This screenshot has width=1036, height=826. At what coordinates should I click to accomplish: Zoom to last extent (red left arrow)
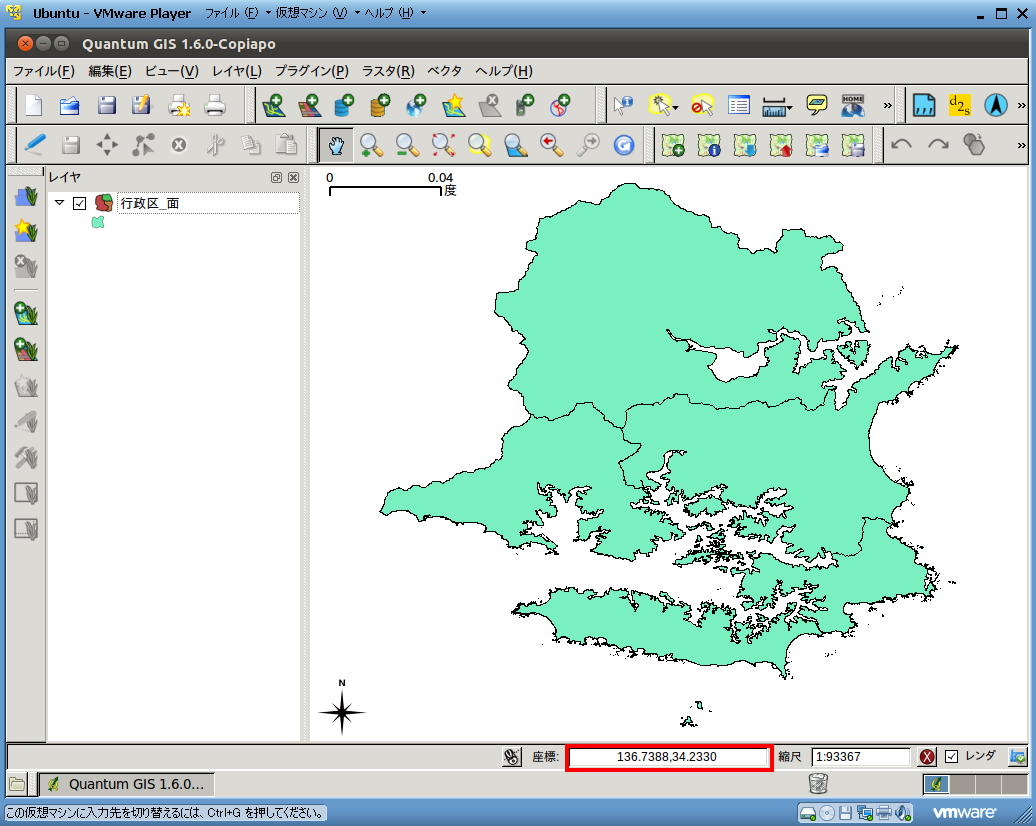(551, 145)
